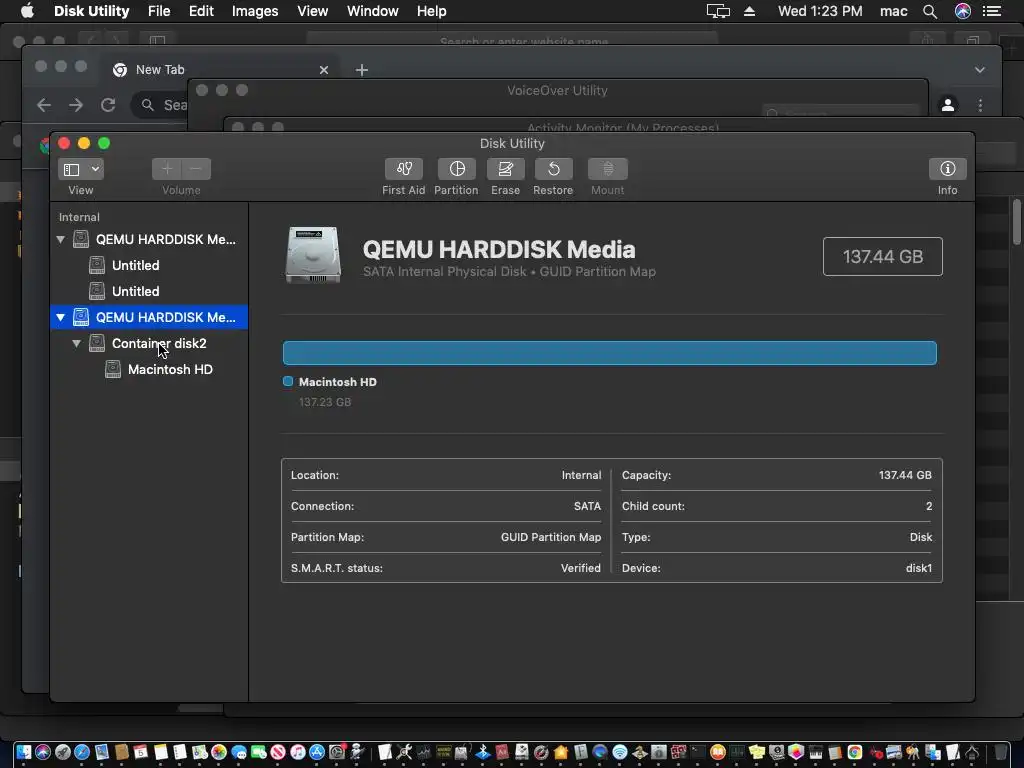
Task: Open App Store from the Dock
Action: (x=317, y=752)
